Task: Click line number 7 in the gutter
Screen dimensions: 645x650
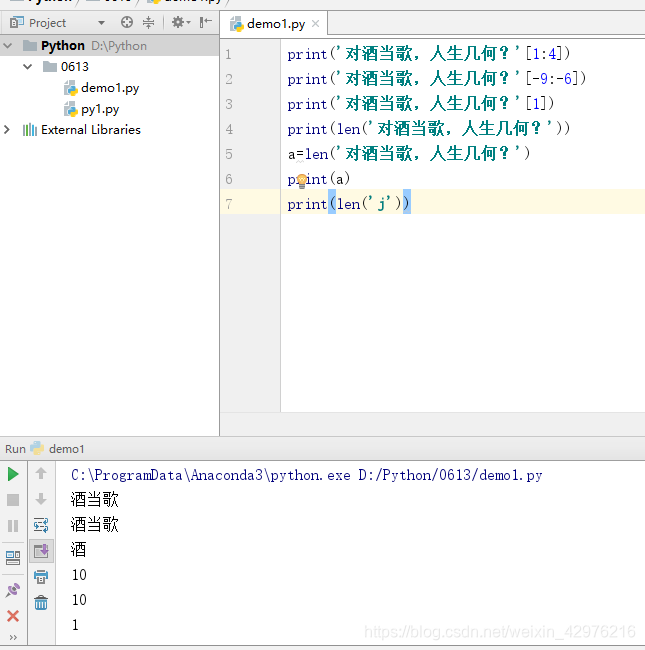Action: (x=229, y=204)
